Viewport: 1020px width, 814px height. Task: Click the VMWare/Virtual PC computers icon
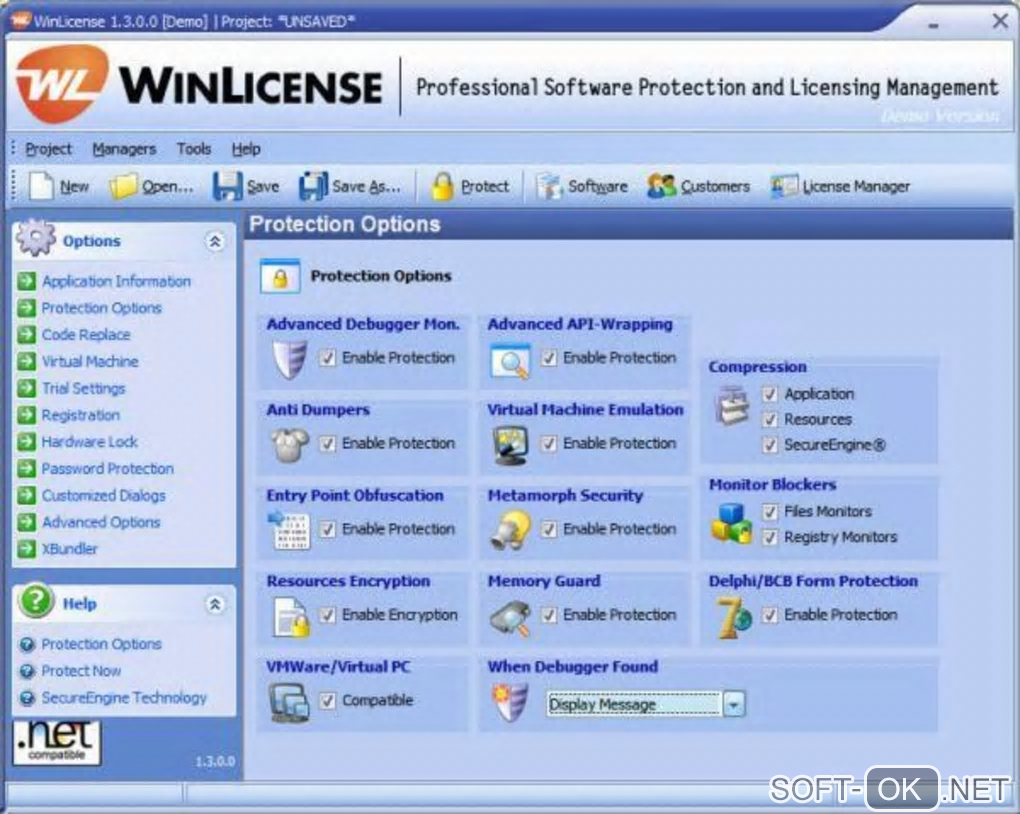(x=289, y=703)
